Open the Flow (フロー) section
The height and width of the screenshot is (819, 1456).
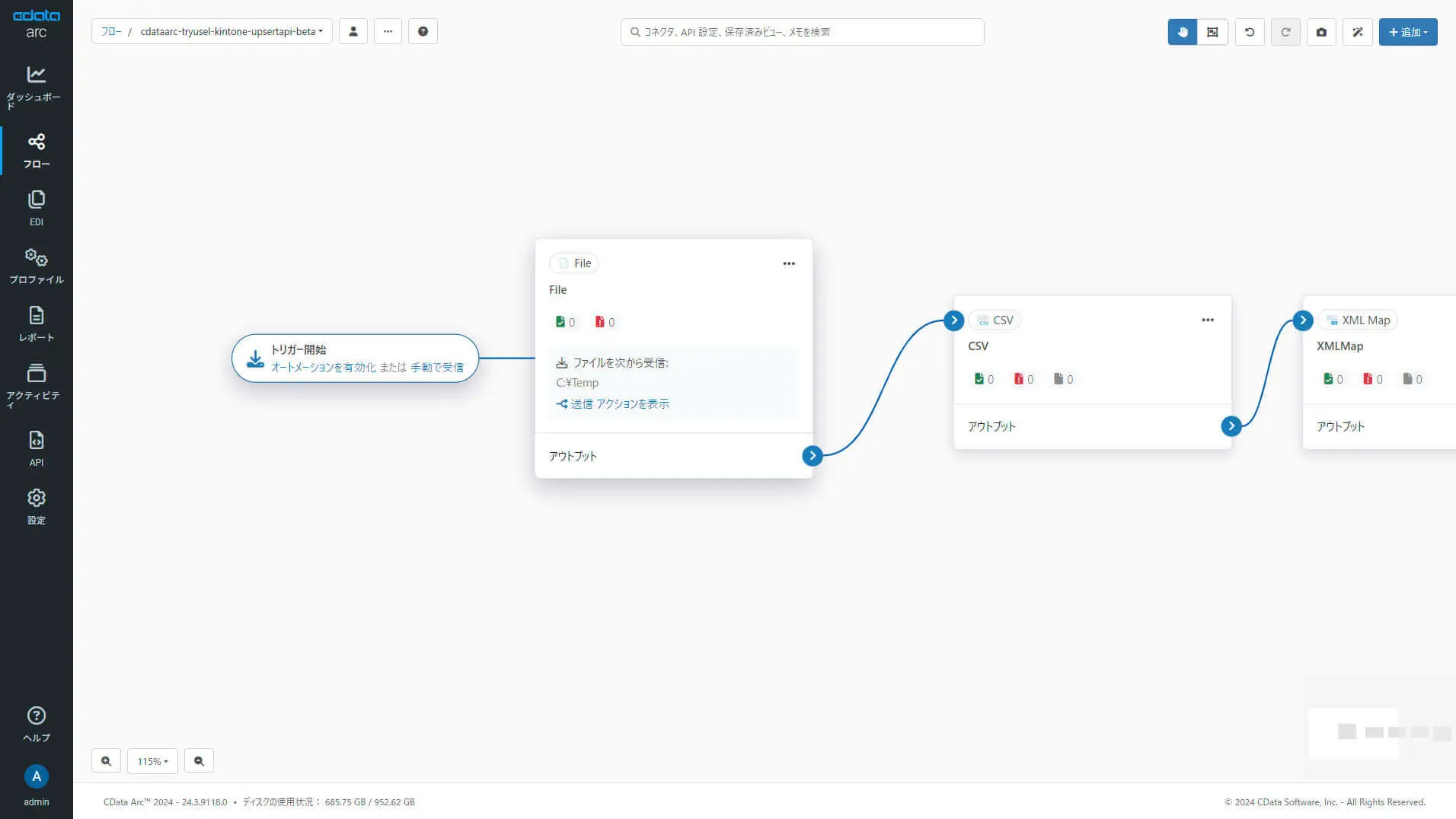pos(36,151)
